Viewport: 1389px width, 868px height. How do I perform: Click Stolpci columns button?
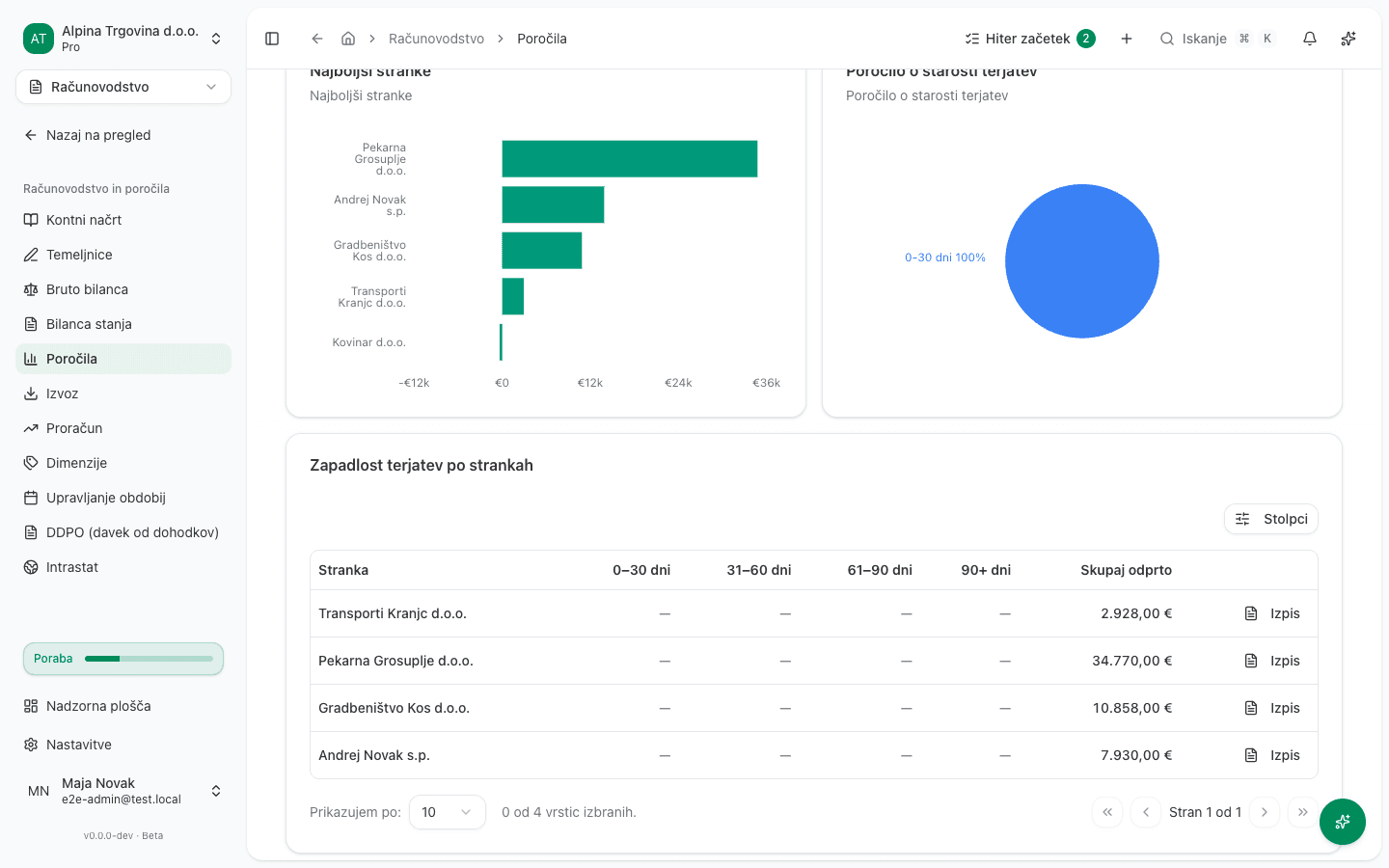coord(1271,519)
